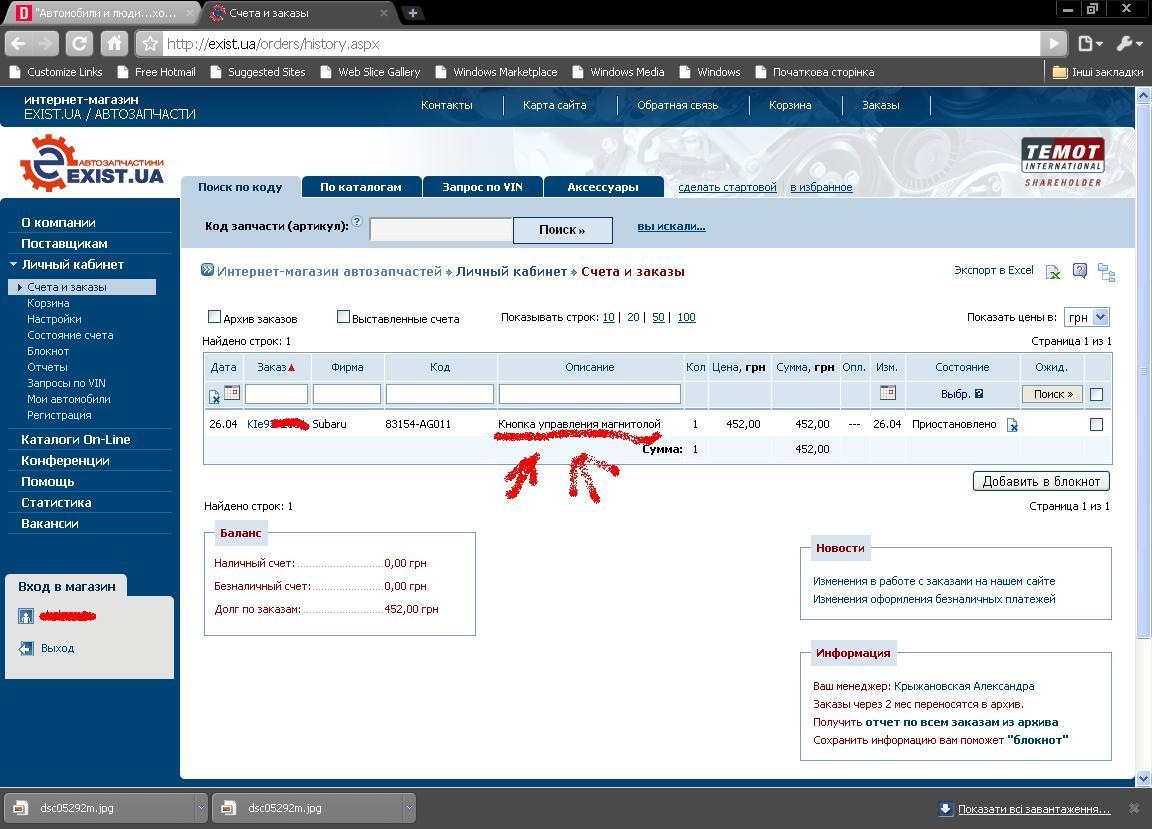The width and height of the screenshot is (1152, 829).
Task: Click the help question icon near Export
Action: point(1079,271)
